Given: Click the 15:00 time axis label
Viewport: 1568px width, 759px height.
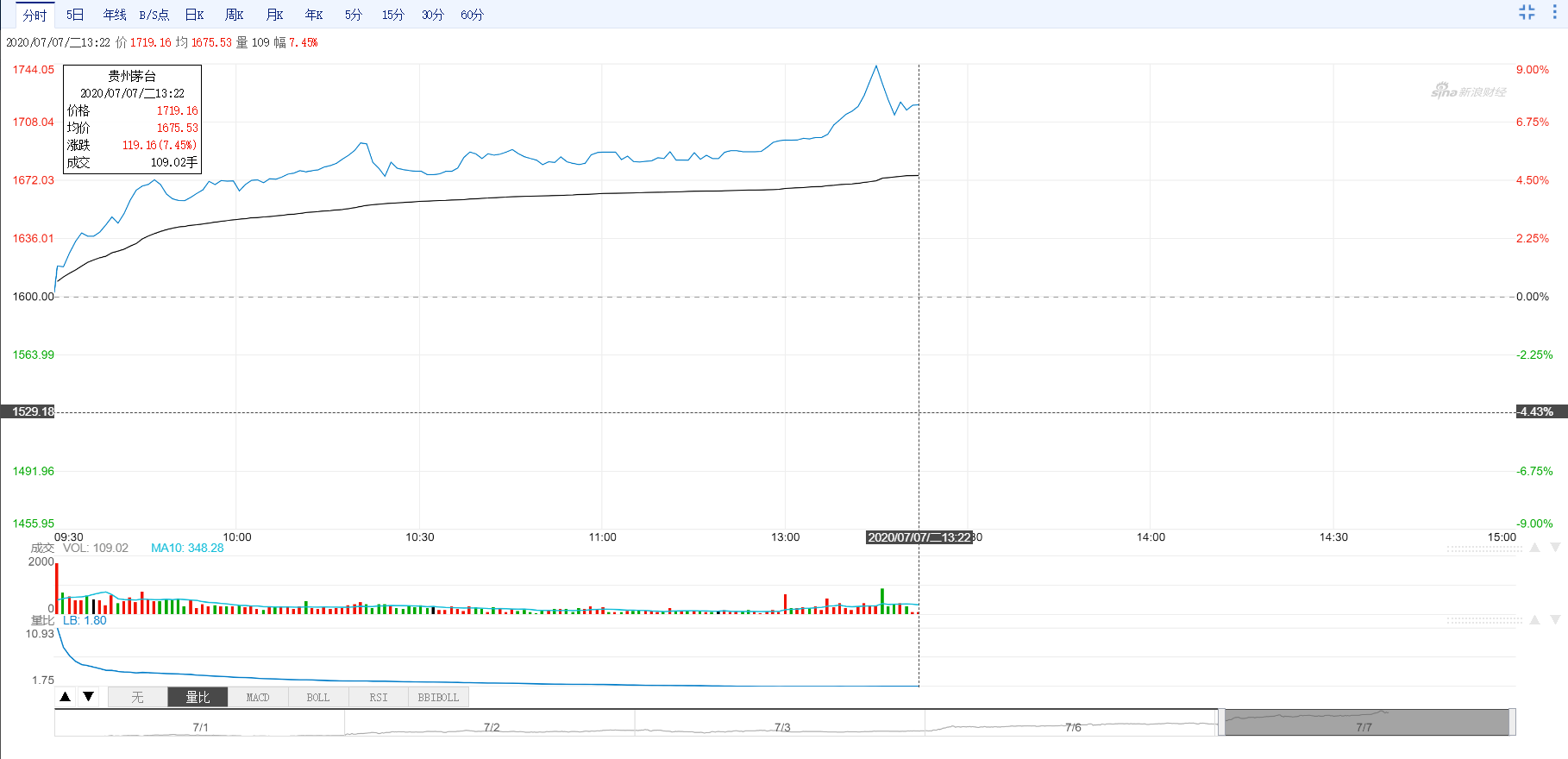Looking at the screenshot, I should point(1502,537).
